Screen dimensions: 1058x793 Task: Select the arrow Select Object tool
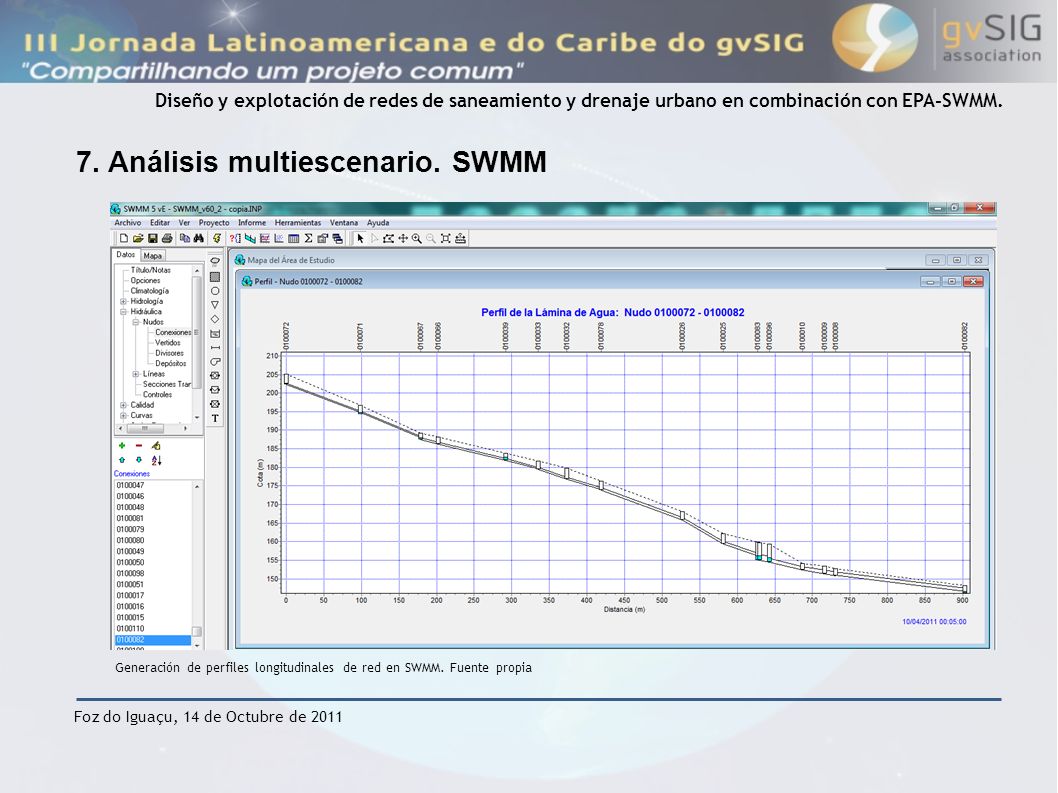click(360, 238)
